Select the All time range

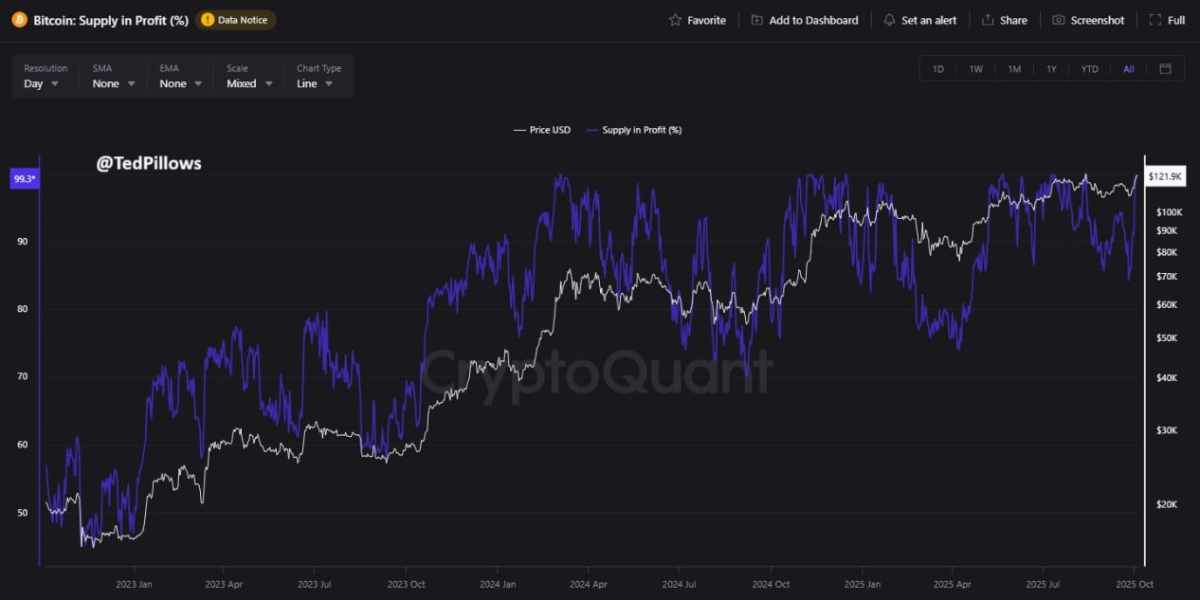(1128, 69)
